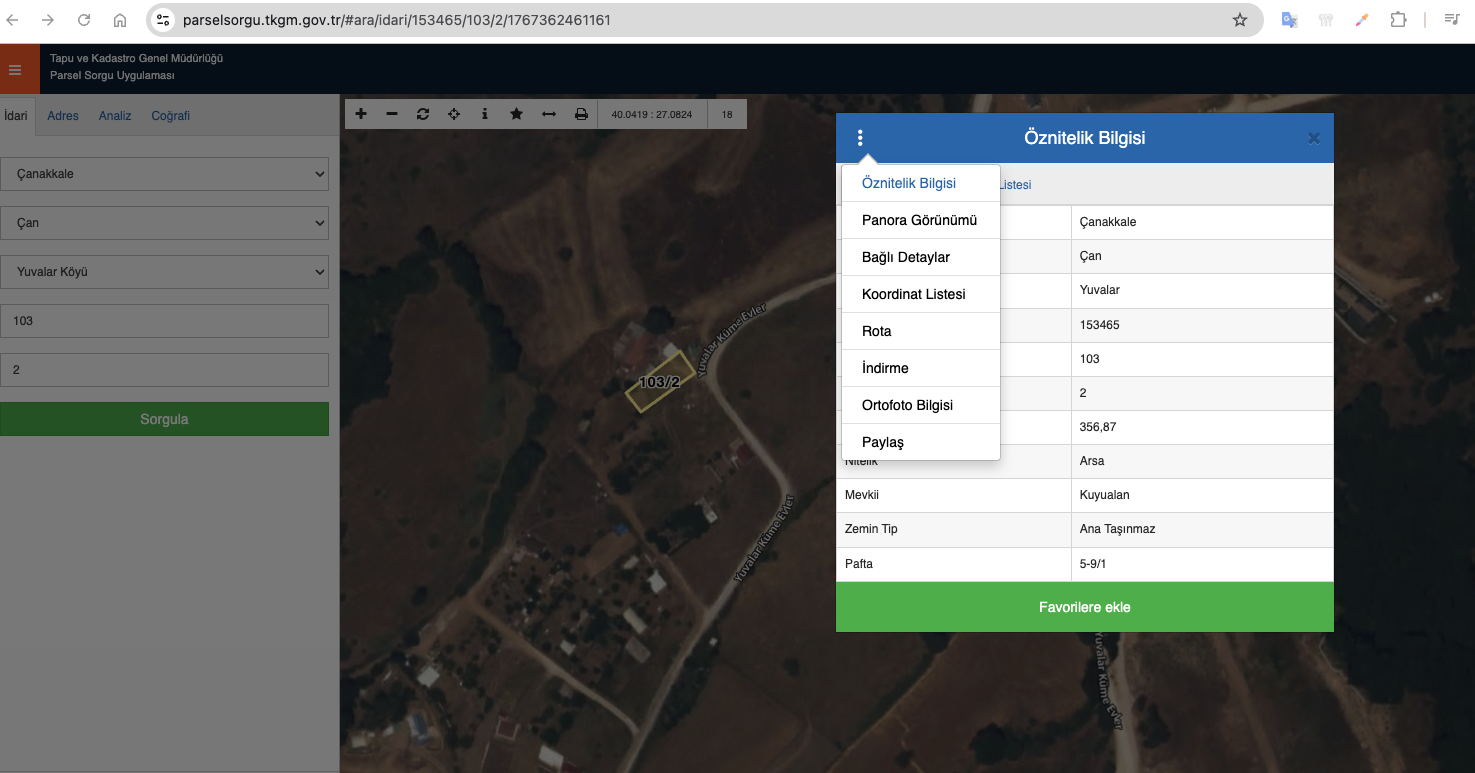Click the refresh icon on map toolbar
Image resolution: width=1475 pixels, height=773 pixels.
[423, 114]
